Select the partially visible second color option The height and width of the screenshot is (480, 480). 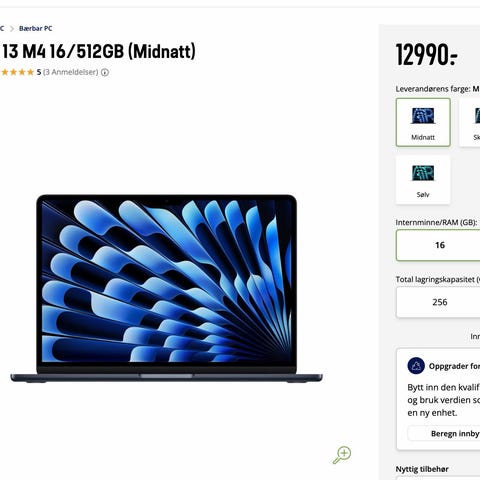pos(470,122)
